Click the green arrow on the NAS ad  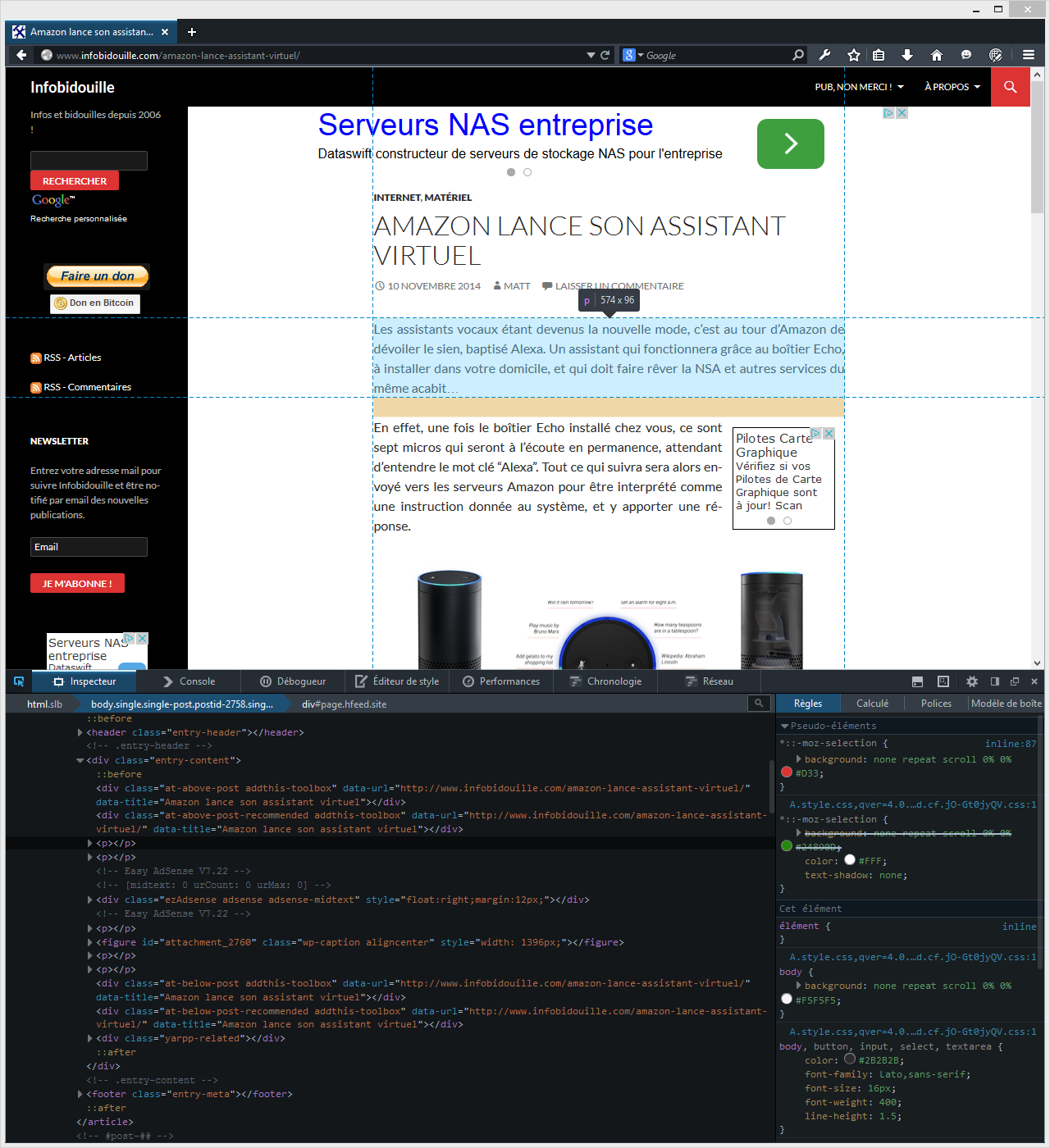(x=791, y=143)
